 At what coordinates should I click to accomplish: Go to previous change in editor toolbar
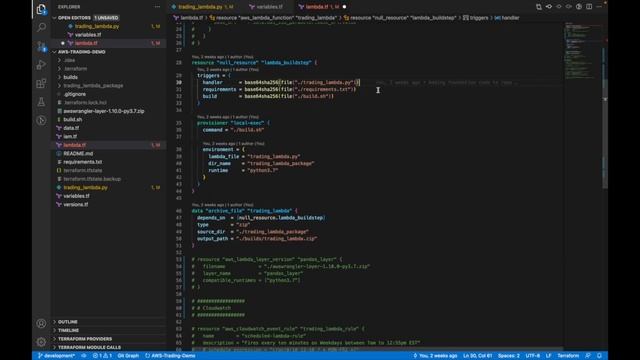point(559,7)
